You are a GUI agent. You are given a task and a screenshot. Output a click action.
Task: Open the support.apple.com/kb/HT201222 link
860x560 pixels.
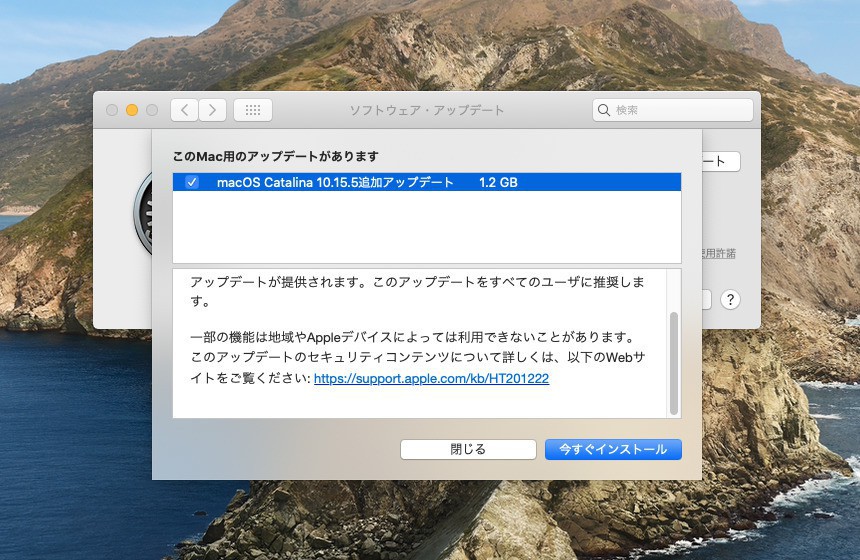[431, 378]
